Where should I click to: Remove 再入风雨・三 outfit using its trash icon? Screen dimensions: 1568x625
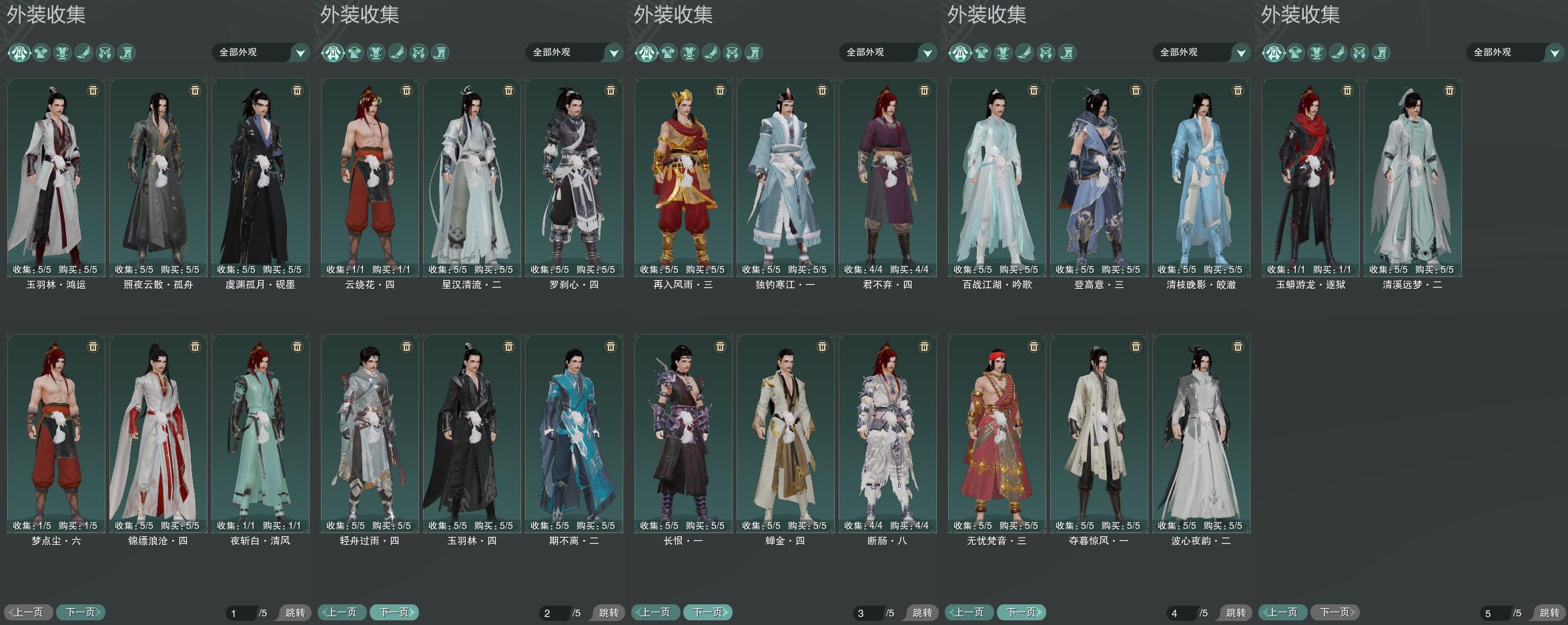720,90
